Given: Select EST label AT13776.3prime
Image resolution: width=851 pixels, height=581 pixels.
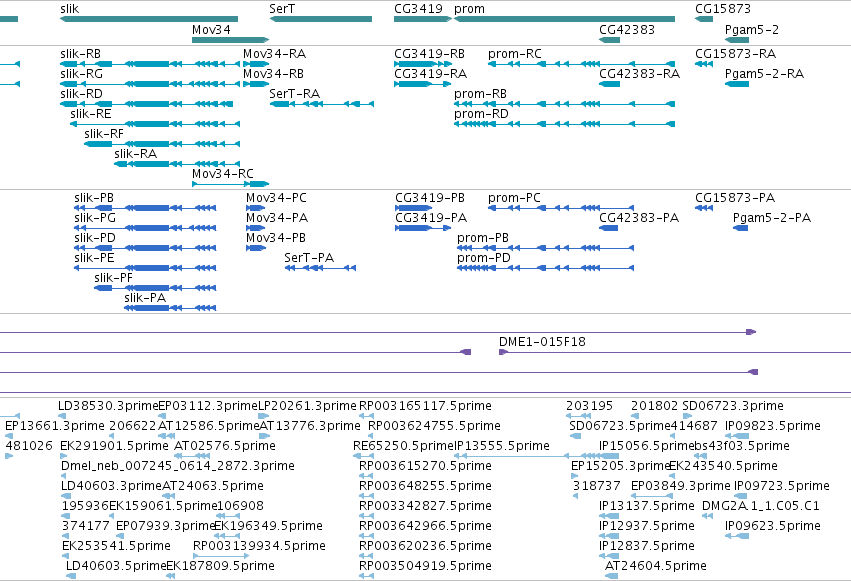Looking at the screenshot, I should click(x=310, y=426).
